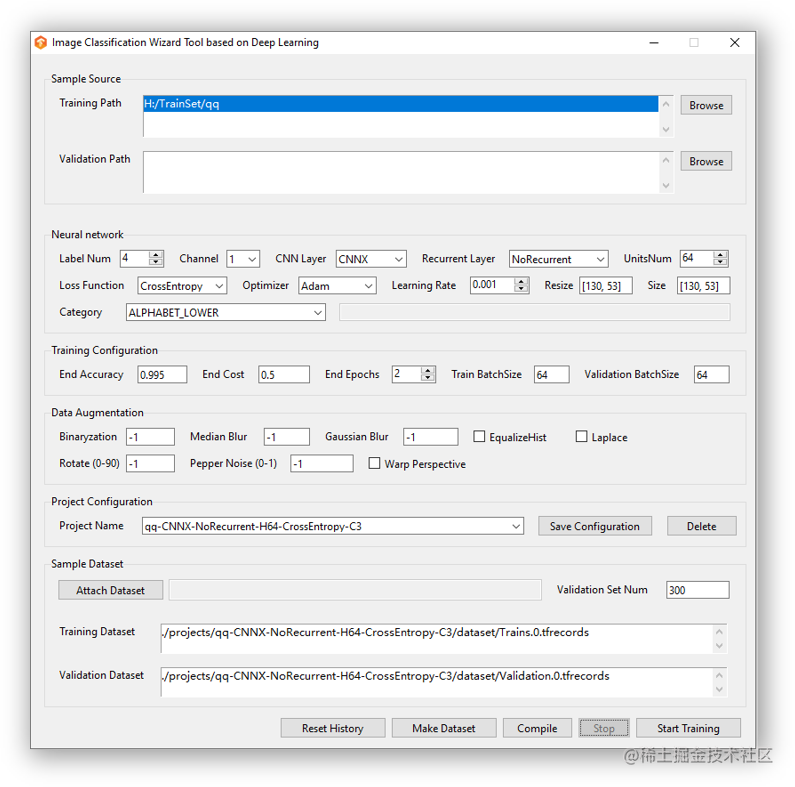The image size is (795, 787).
Task: Click the Validation Set Num field
Action: pos(698,590)
